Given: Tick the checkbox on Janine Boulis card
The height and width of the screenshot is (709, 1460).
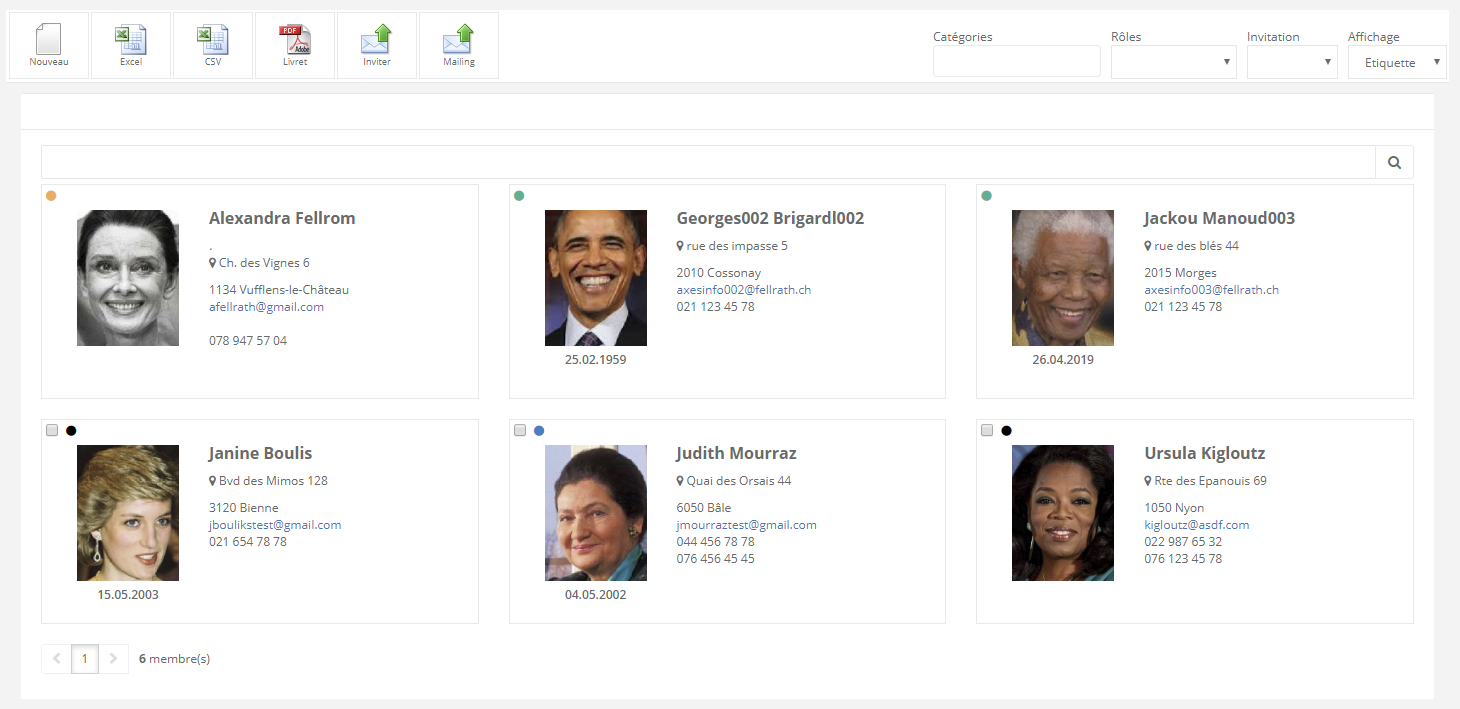Looking at the screenshot, I should (x=52, y=430).
